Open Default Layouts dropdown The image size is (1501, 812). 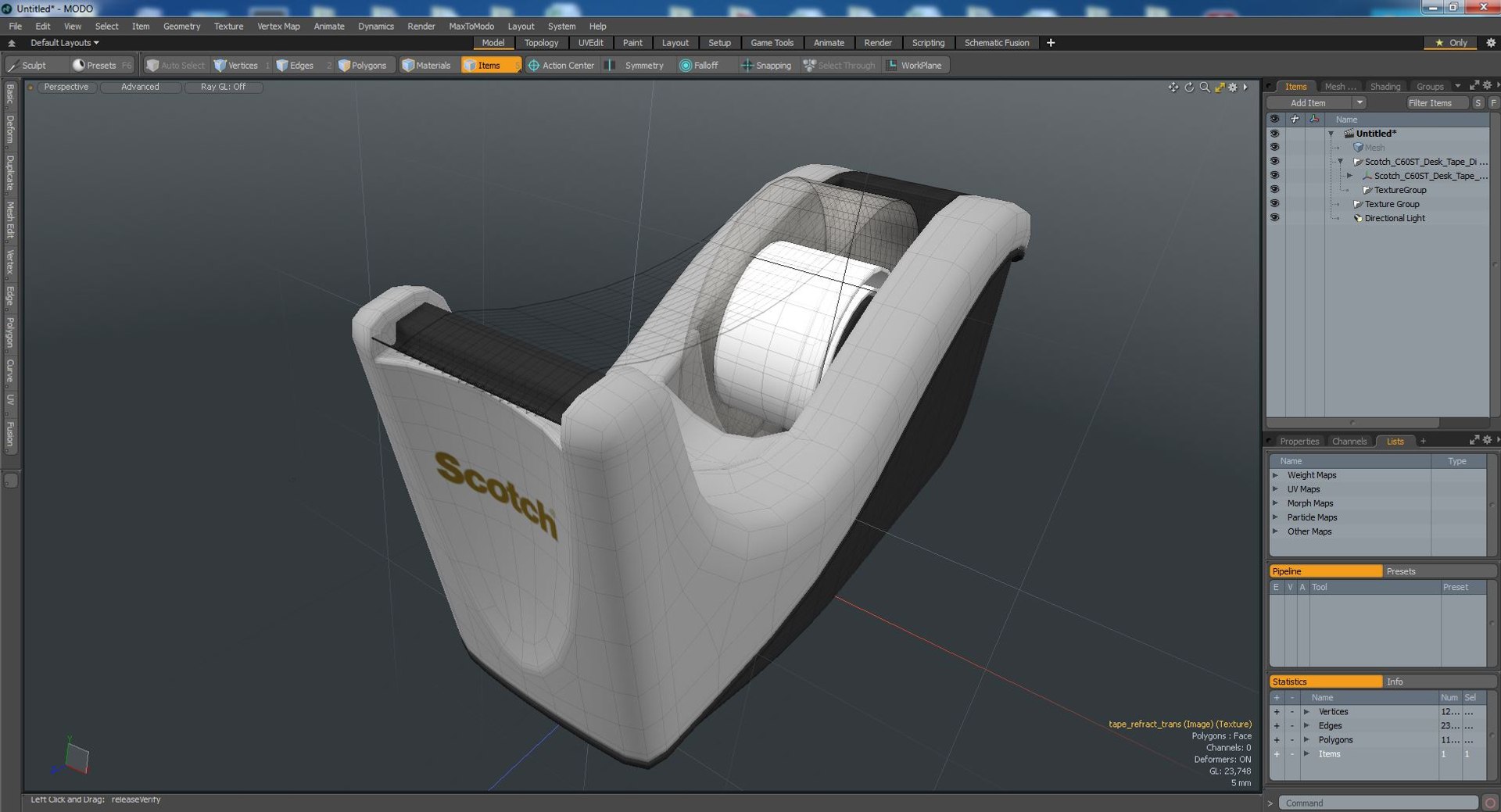[x=64, y=43]
